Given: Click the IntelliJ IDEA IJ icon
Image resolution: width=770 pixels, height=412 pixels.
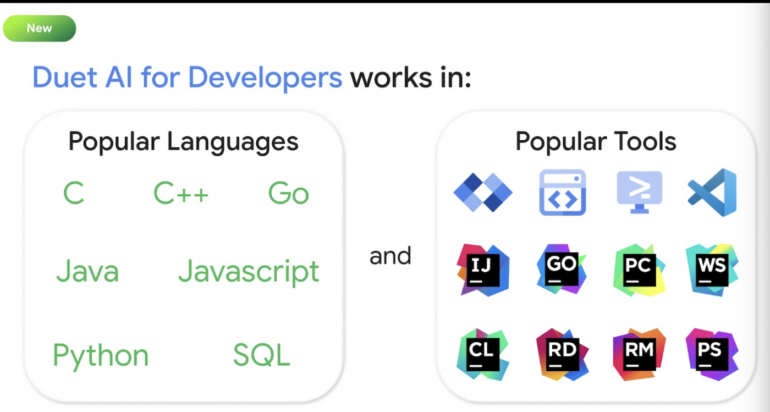Looking at the screenshot, I should pyautogui.click(x=483, y=268).
